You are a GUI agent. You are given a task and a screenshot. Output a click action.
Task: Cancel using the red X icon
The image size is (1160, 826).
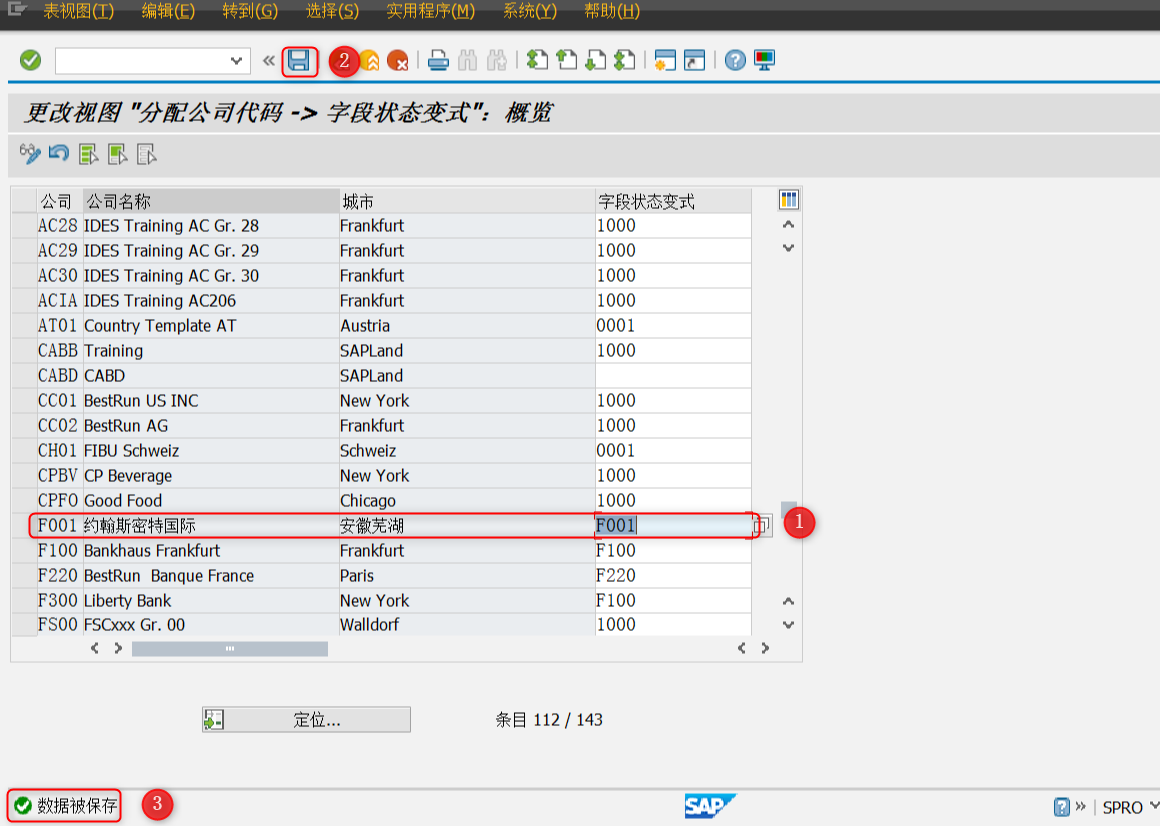pos(398,61)
